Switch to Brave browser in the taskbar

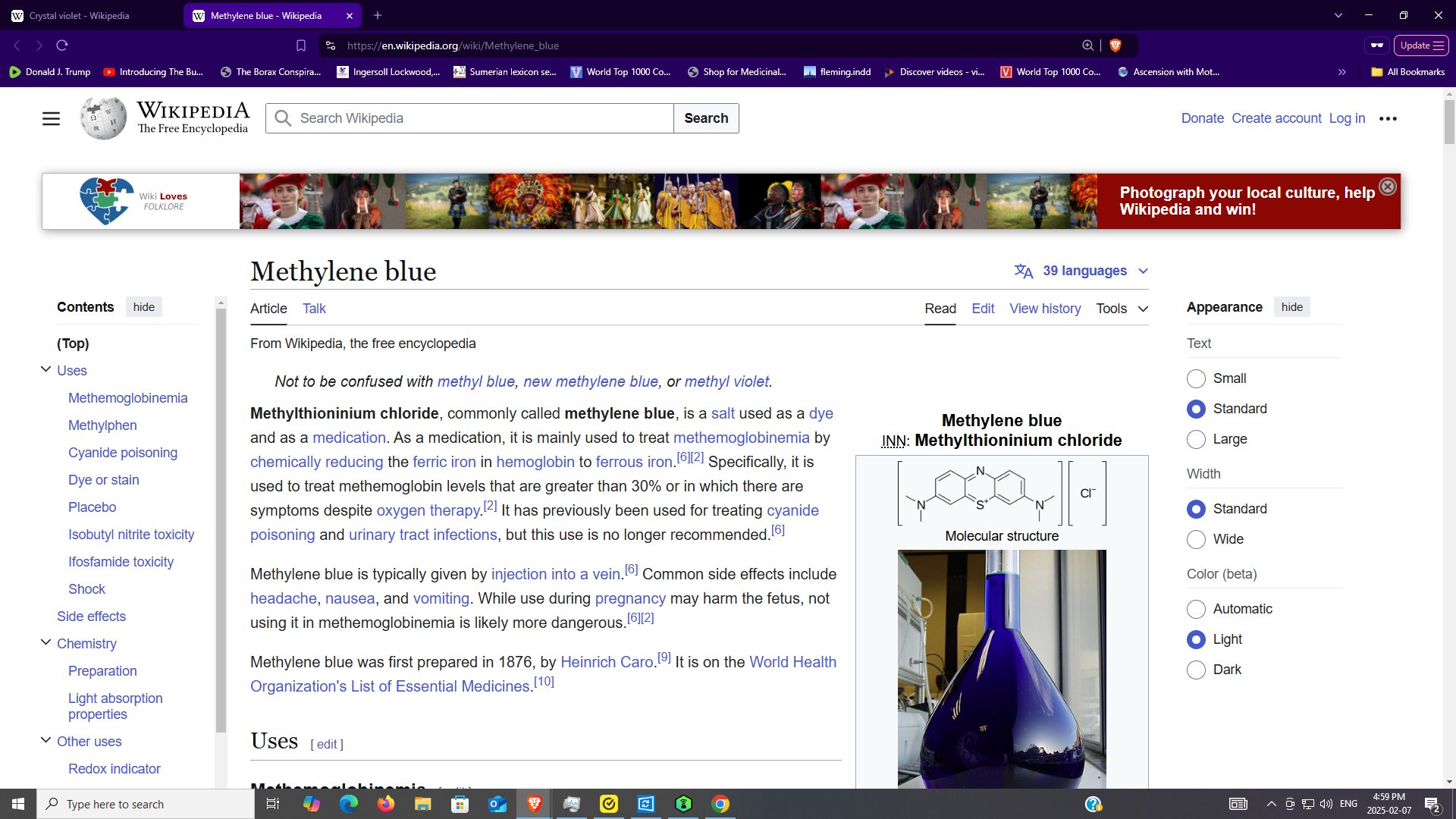pos(535,804)
